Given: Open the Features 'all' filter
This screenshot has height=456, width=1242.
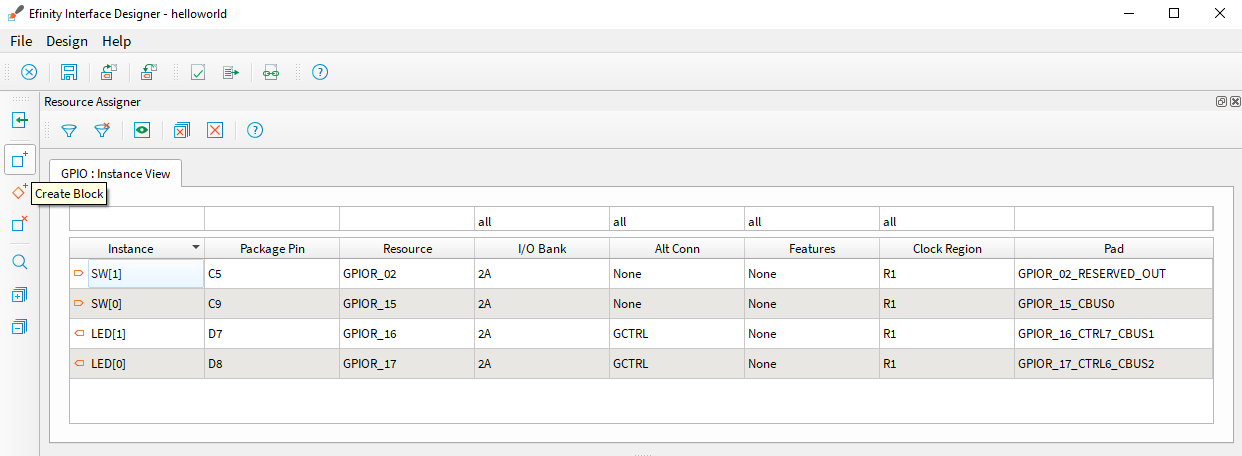Looking at the screenshot, I should pos(812,220).
